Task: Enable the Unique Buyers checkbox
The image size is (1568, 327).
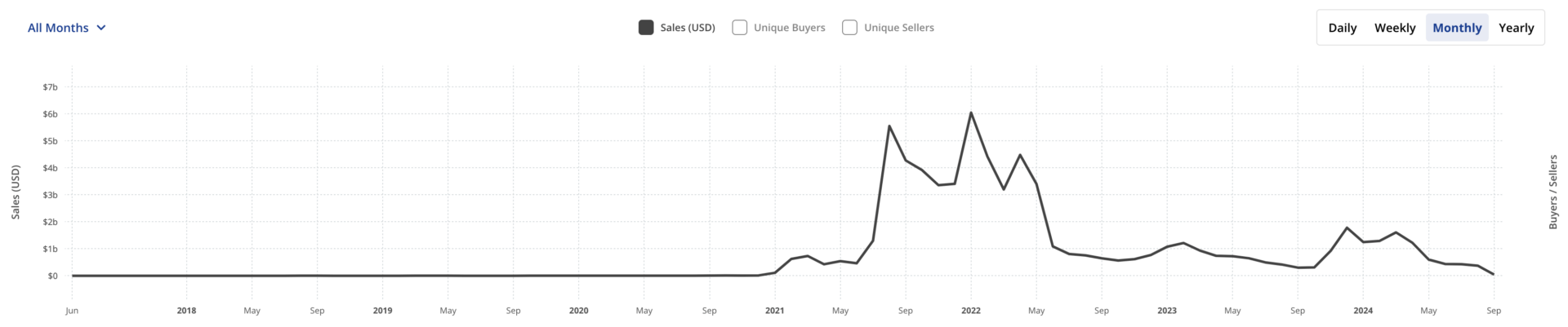Action: 740,28
